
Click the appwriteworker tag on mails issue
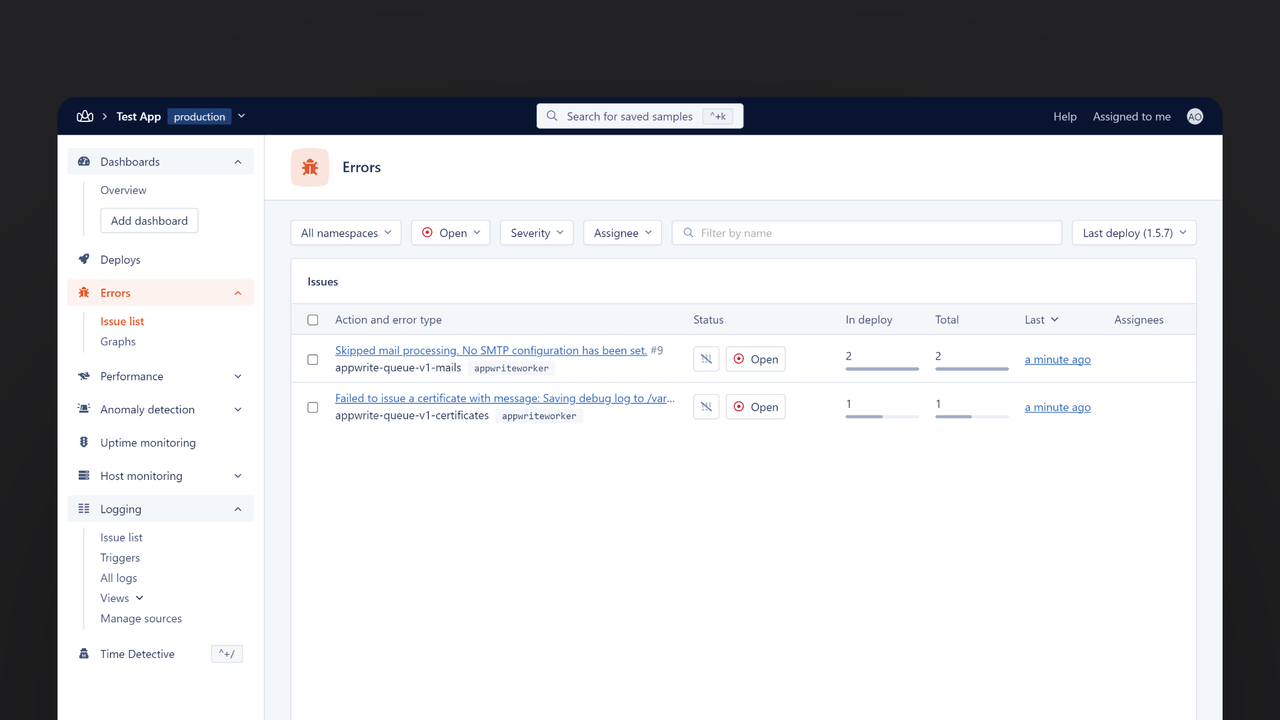coord(512,369)
